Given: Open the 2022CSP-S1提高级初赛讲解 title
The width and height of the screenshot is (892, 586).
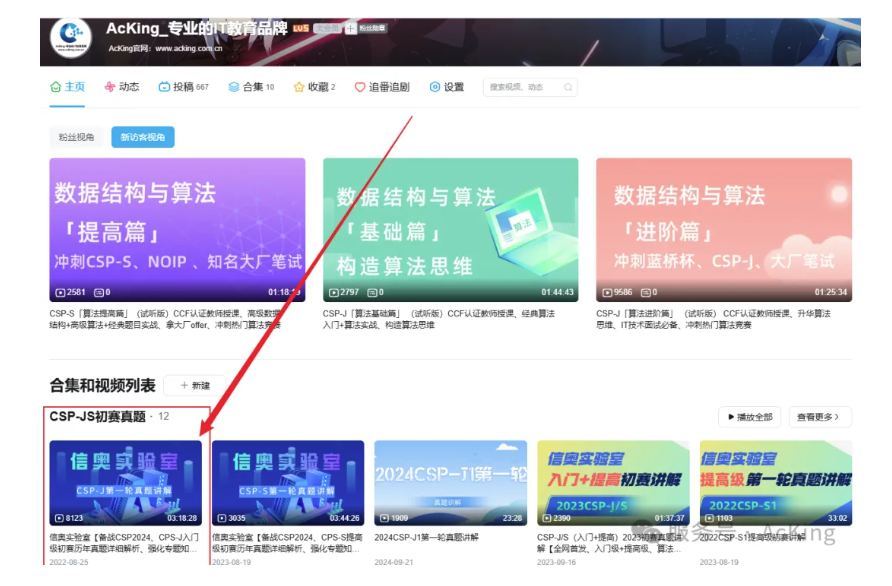Looking at the screenshot, I should click(752, 537).
